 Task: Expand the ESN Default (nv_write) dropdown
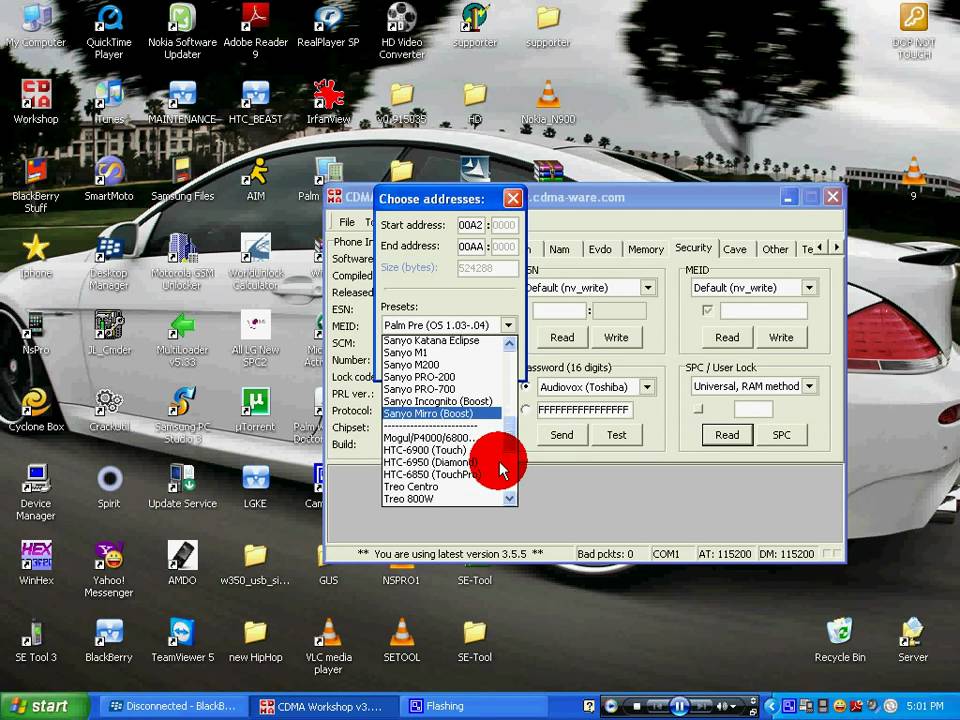(x=648, y=288)
